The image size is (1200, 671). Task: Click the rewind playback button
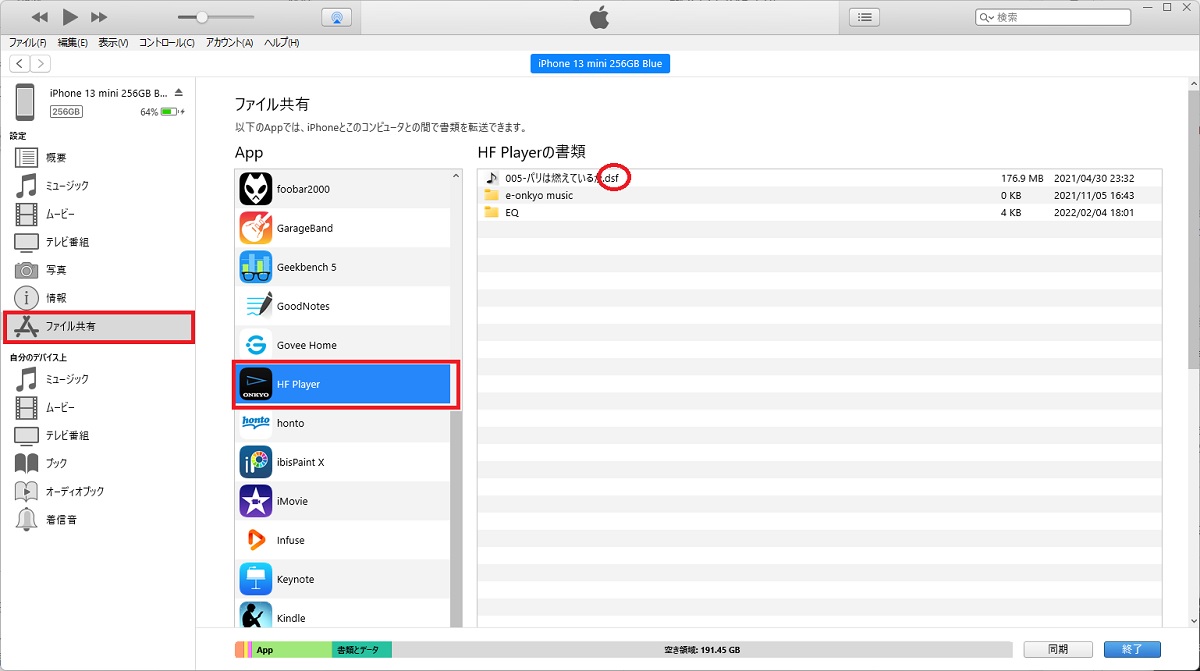point(40,17)
